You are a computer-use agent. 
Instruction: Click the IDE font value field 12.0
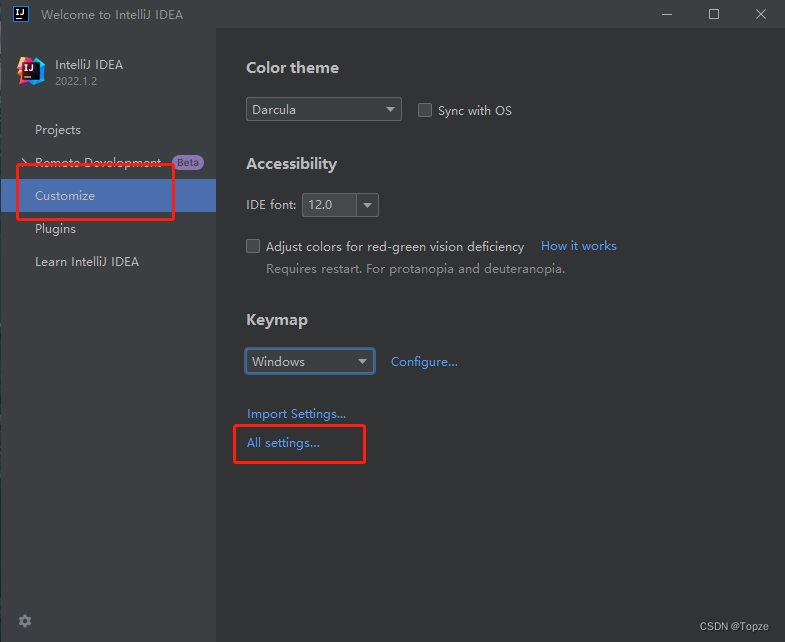329,205
